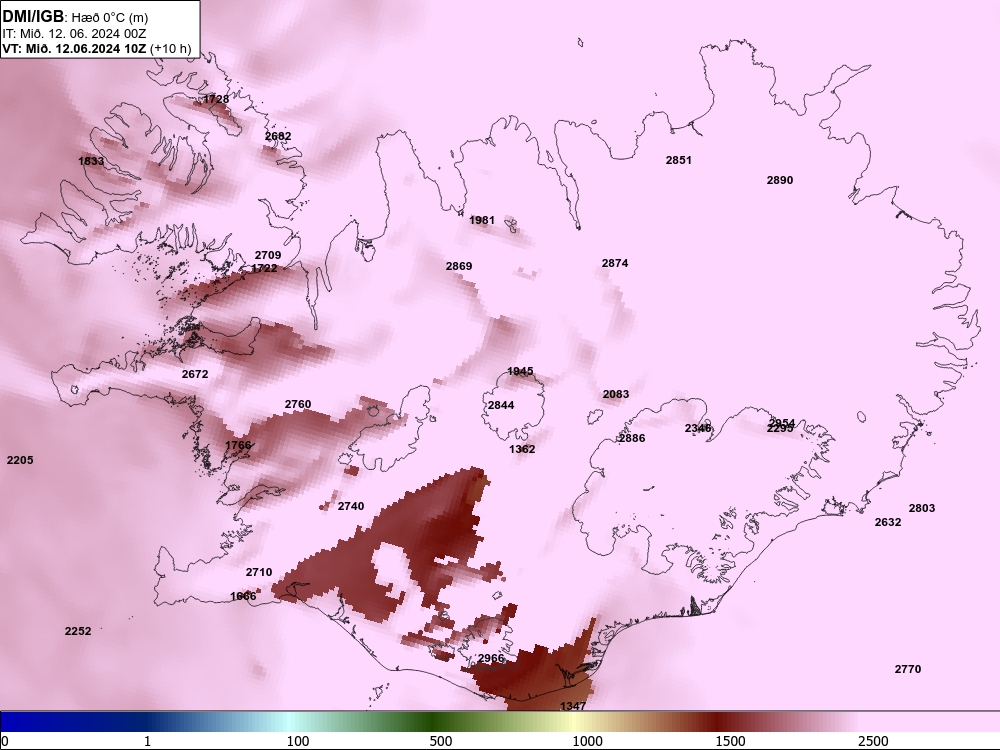
Task: Click the value 2346 on the map
Action: pyautogui.click(x=698, y=428)
